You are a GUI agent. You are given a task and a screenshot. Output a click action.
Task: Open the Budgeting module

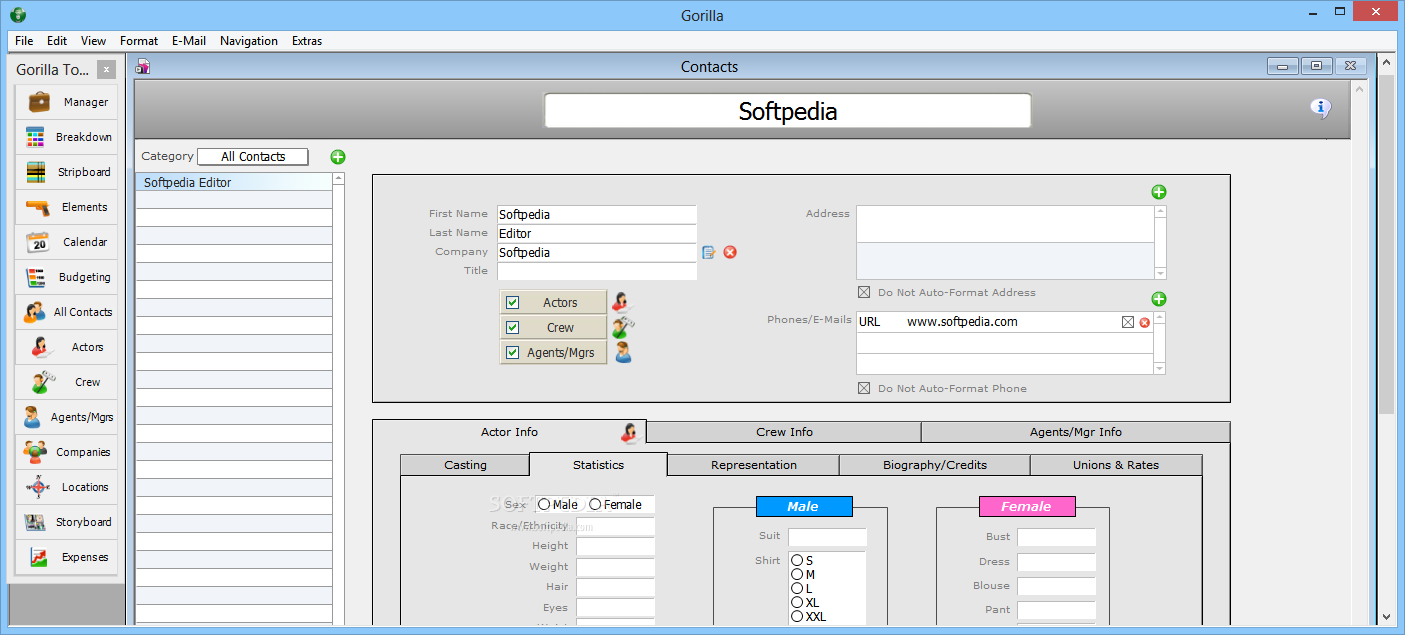[x=67, y=277]
